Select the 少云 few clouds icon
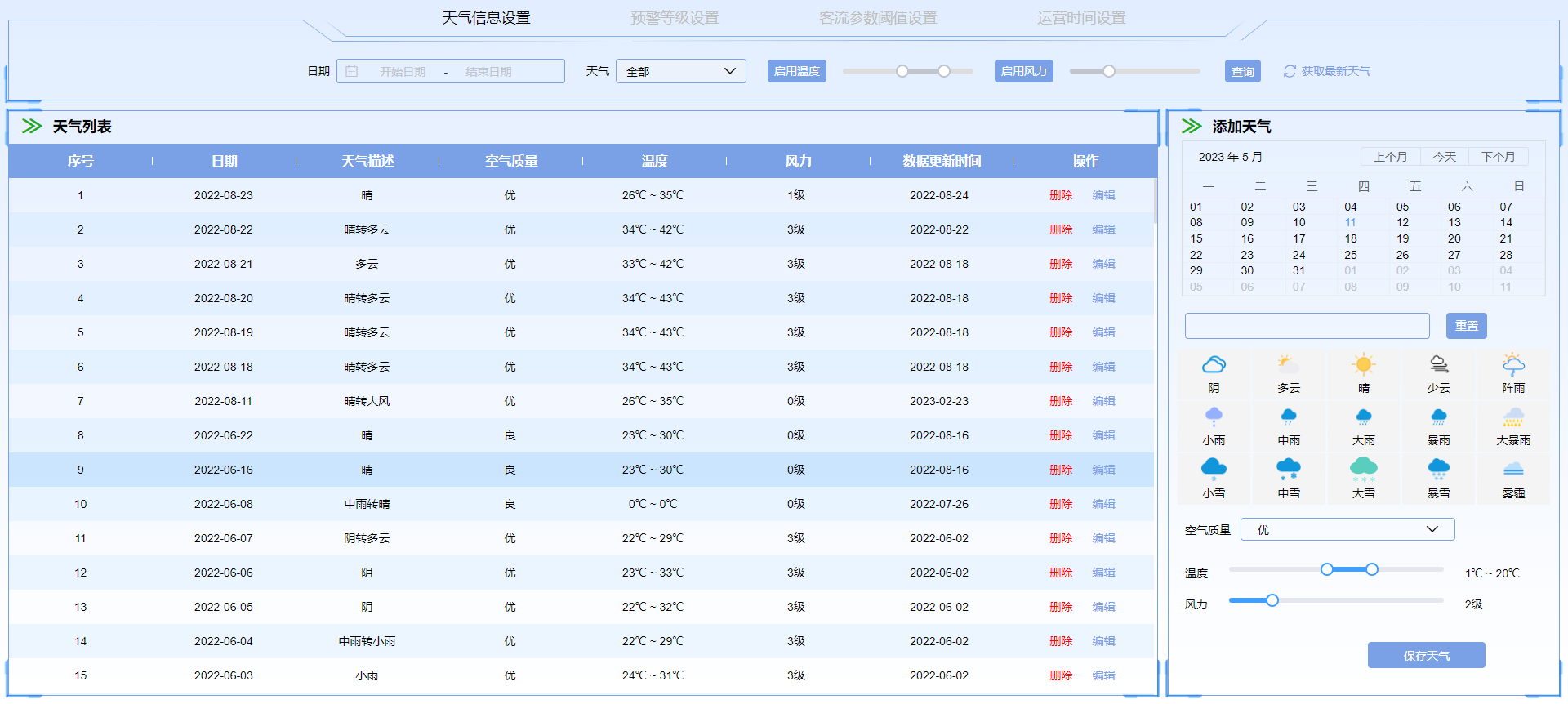The image size is (1568, 704). point(1438,364)
